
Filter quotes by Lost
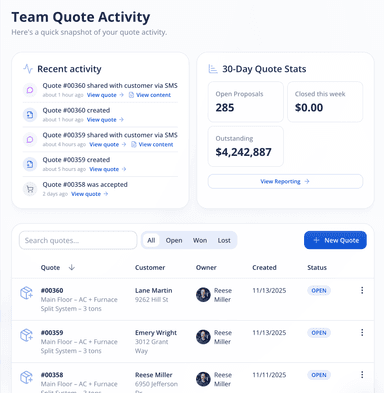(x=224, y=240)
